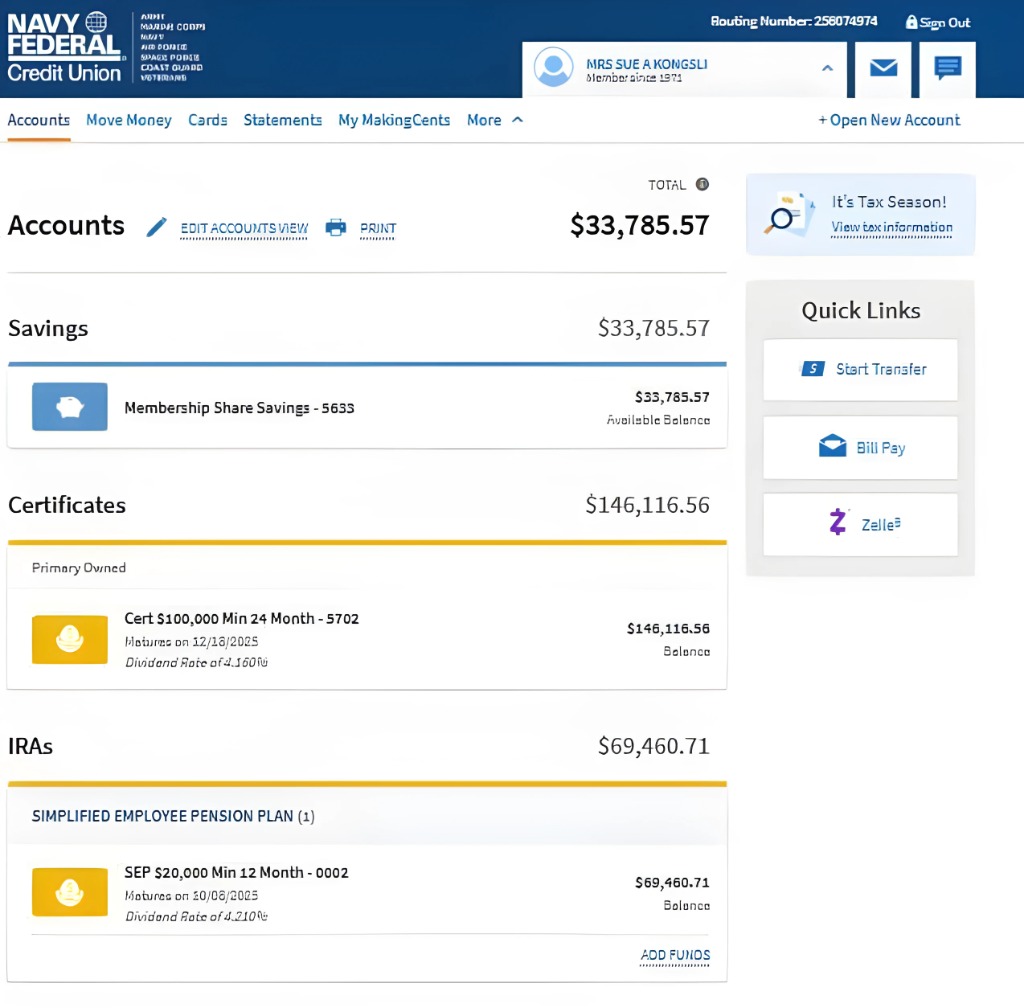The width and height of the screenshot is (1024, 1008).
Task: Click the tax season magnifier document icon
Action: [x=789, y=213]
